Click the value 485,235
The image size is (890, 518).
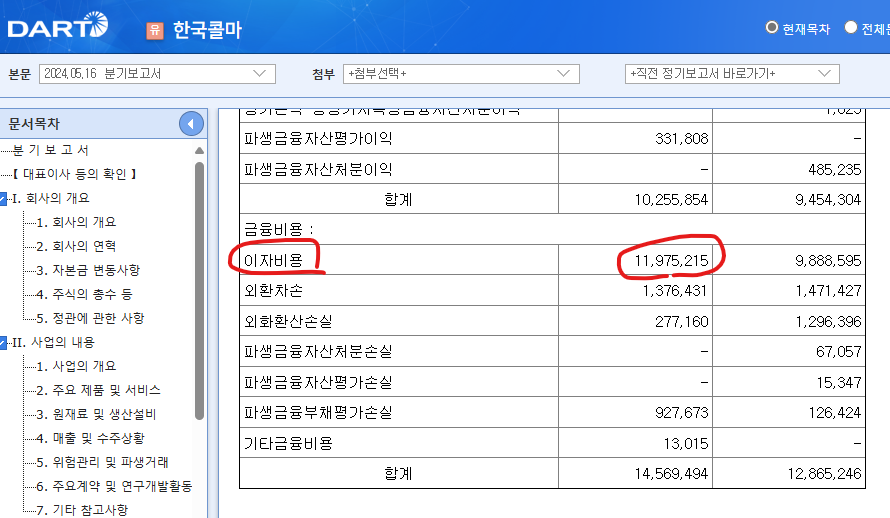point(835,169)
